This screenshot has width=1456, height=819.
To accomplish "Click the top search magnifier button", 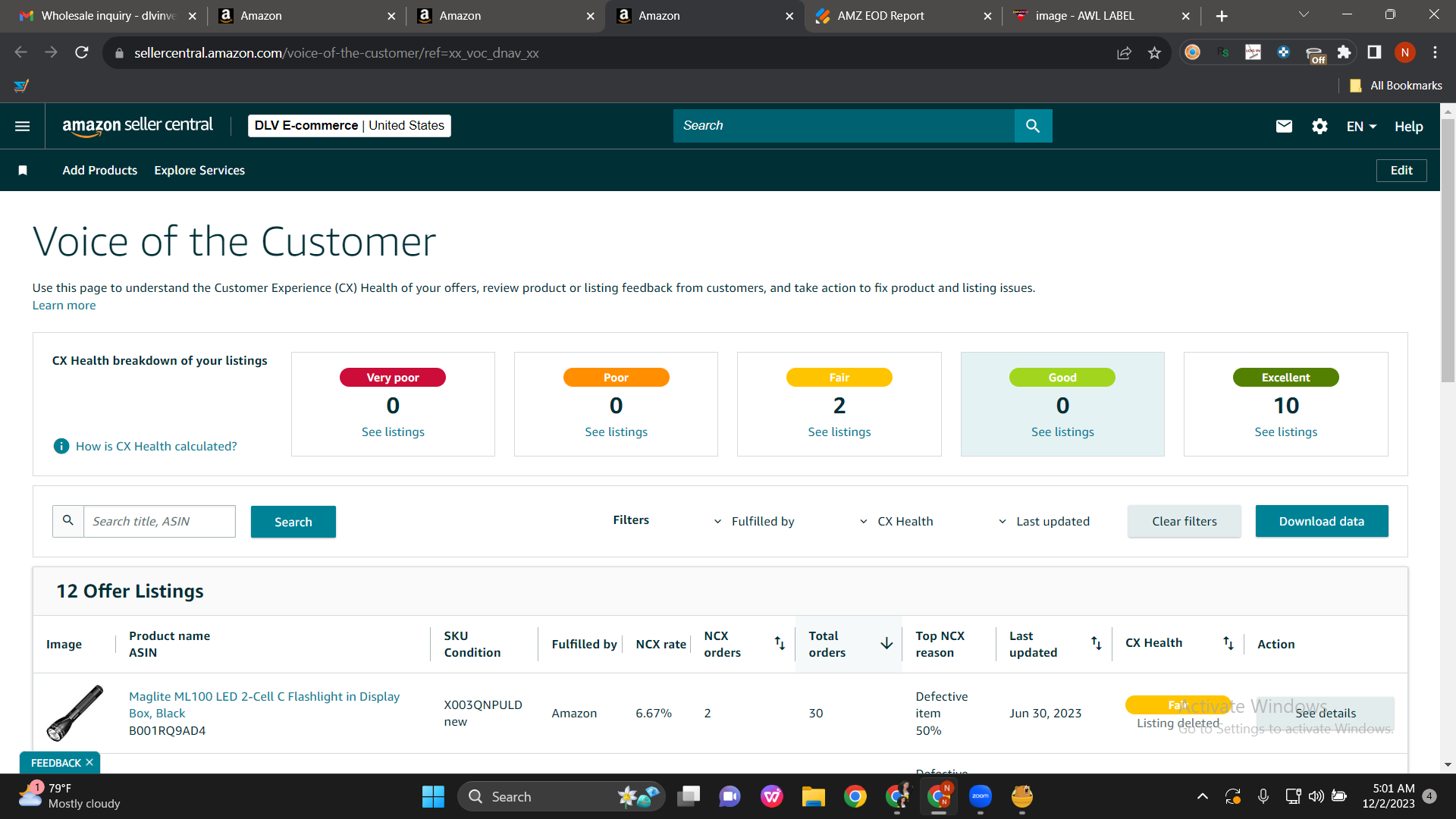I will tap(1033, 126).
